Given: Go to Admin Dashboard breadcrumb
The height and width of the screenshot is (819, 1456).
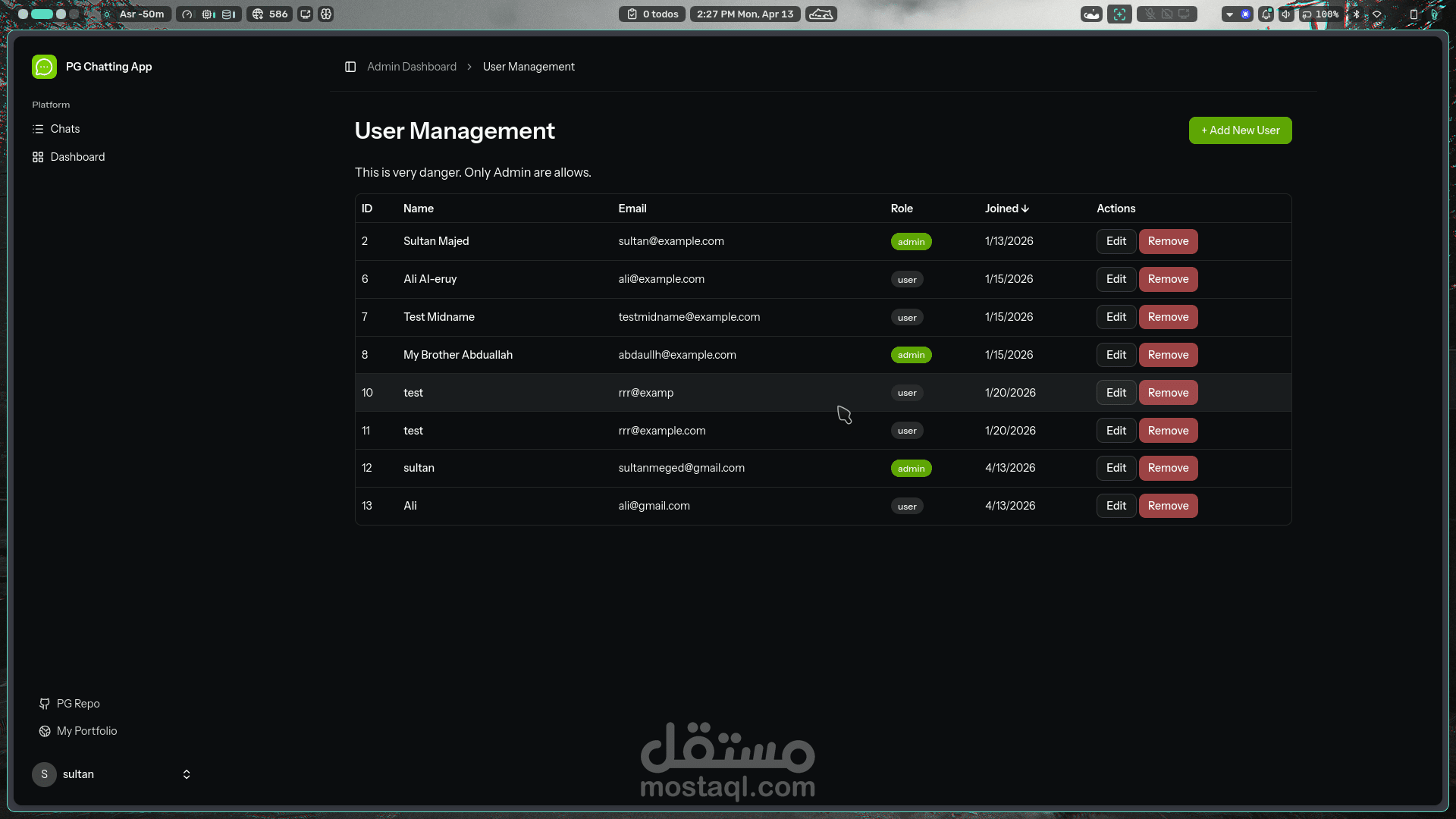Looking at the screenshot, I should (412, 67).
